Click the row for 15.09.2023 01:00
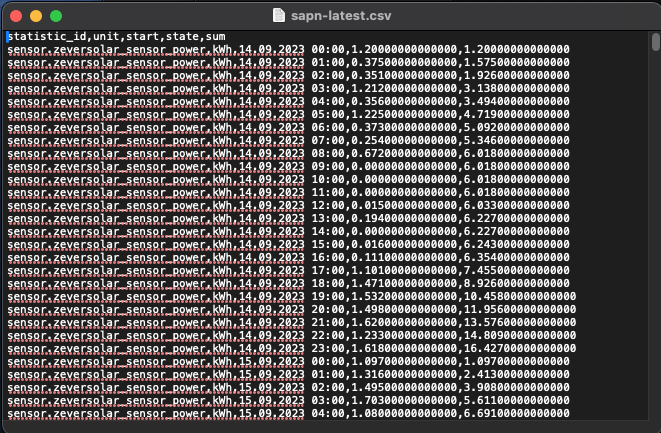This screenshot has height=433, width=661. (288, 374)
